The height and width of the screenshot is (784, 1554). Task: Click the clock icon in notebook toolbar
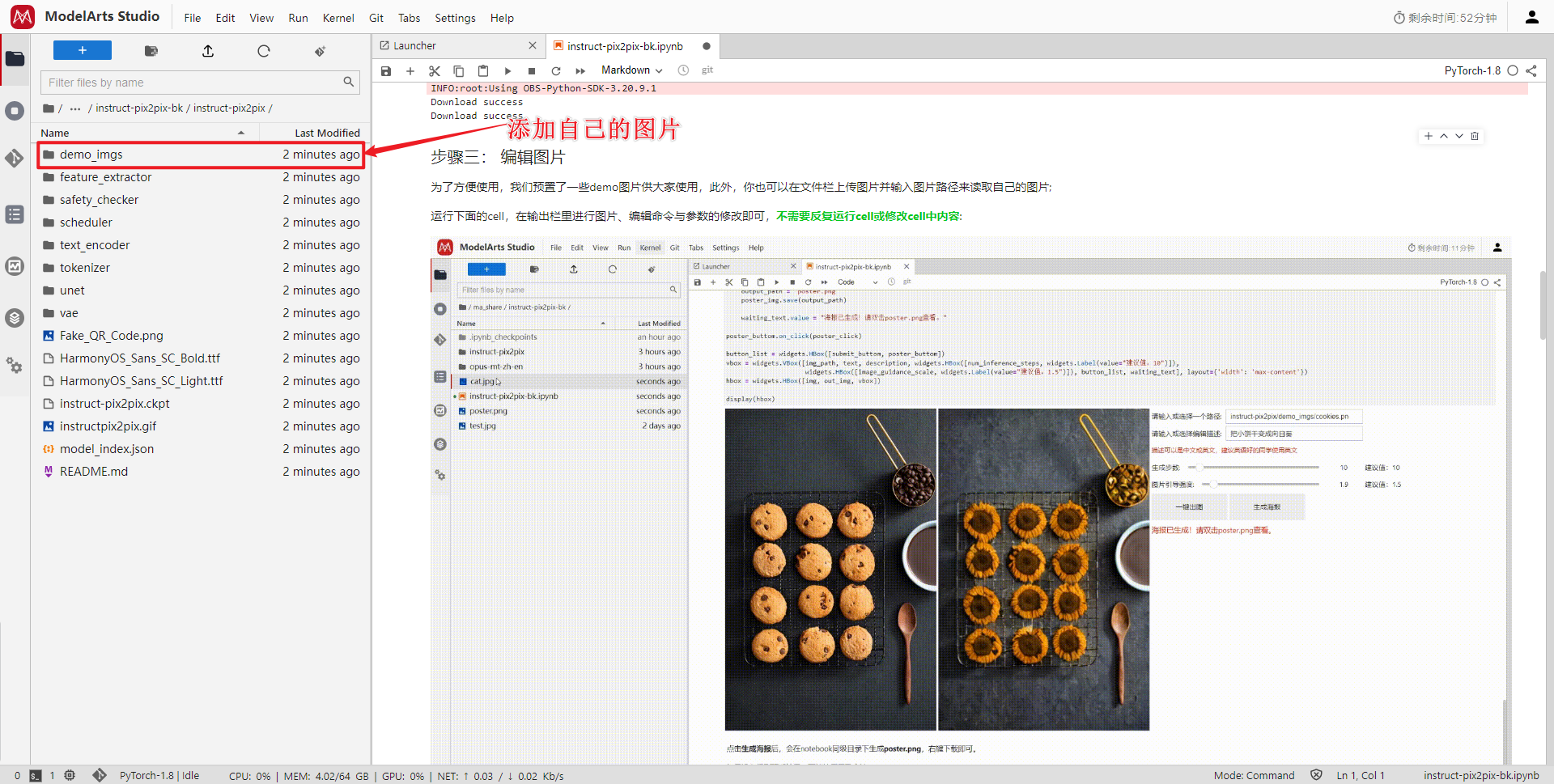pos(683,70)
